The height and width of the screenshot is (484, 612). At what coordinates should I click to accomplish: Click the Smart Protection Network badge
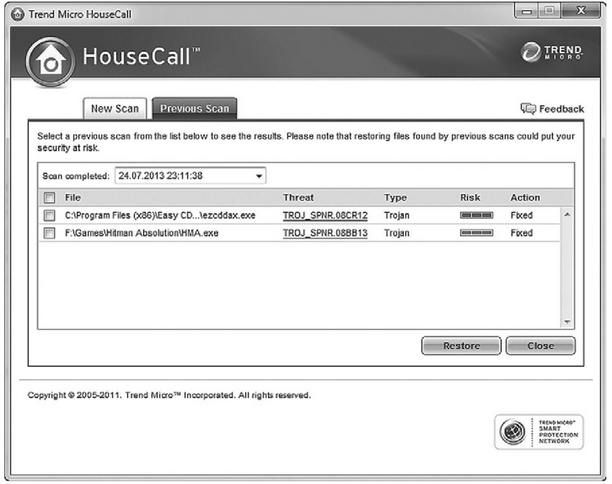[x=539, y=432]
